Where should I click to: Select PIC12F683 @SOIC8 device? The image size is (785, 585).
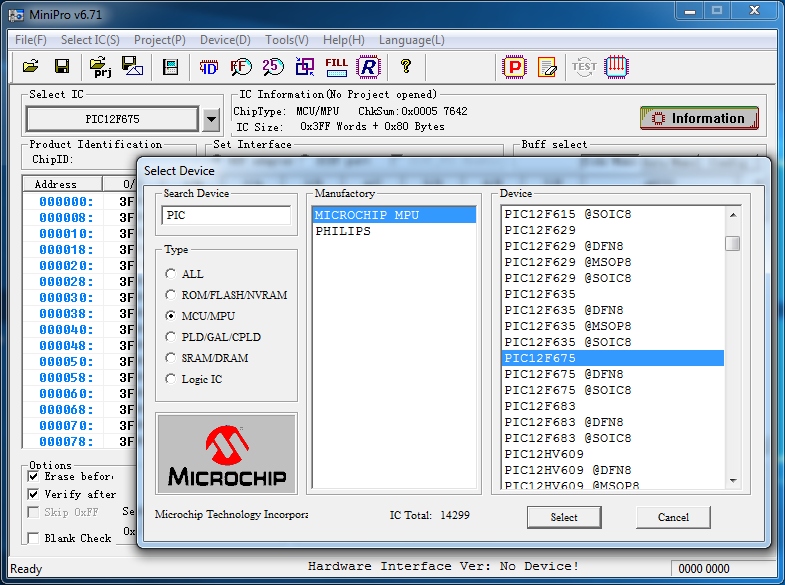pyautogui.click(x=613, y=438)
